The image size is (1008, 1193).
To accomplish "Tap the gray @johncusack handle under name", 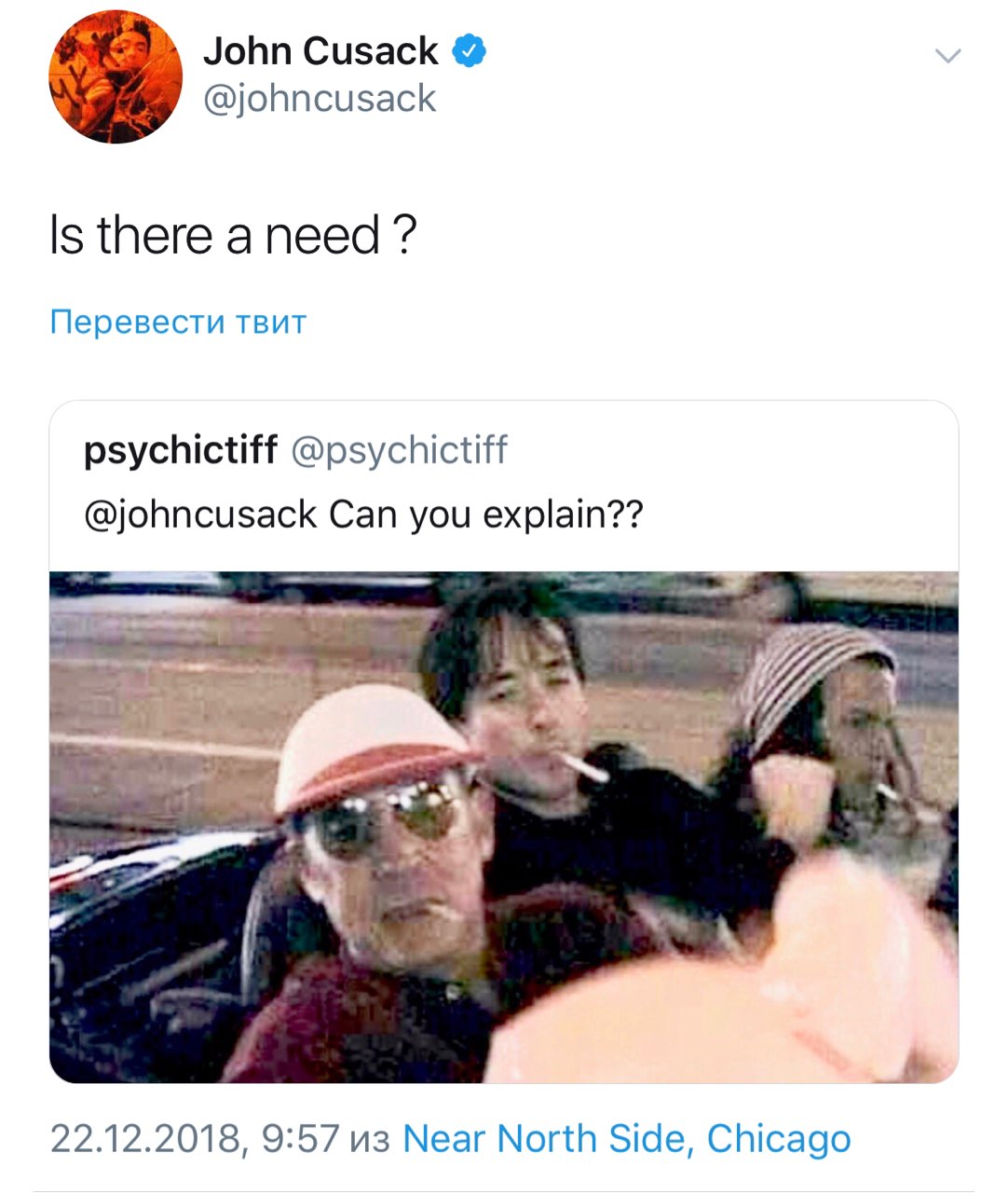I will pos(320,99).
